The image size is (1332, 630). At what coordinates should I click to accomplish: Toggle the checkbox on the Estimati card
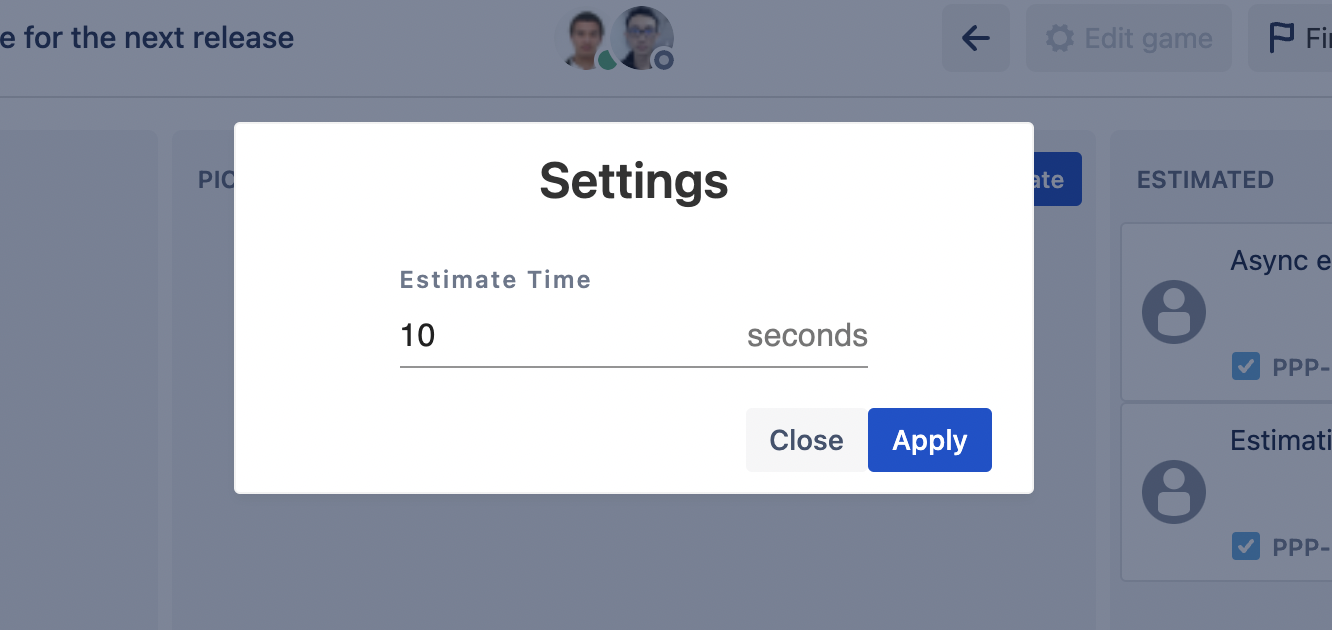point(1245,546)
